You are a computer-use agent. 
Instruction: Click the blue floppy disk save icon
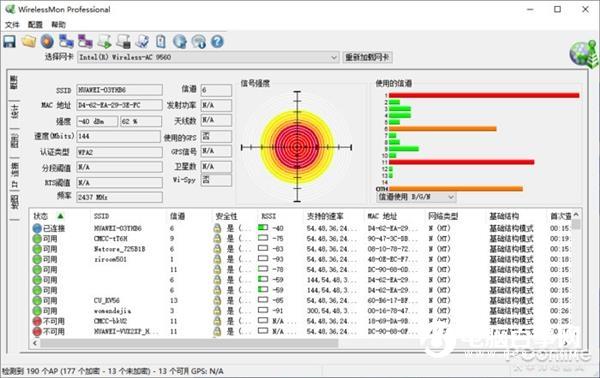tap(10, 41)
